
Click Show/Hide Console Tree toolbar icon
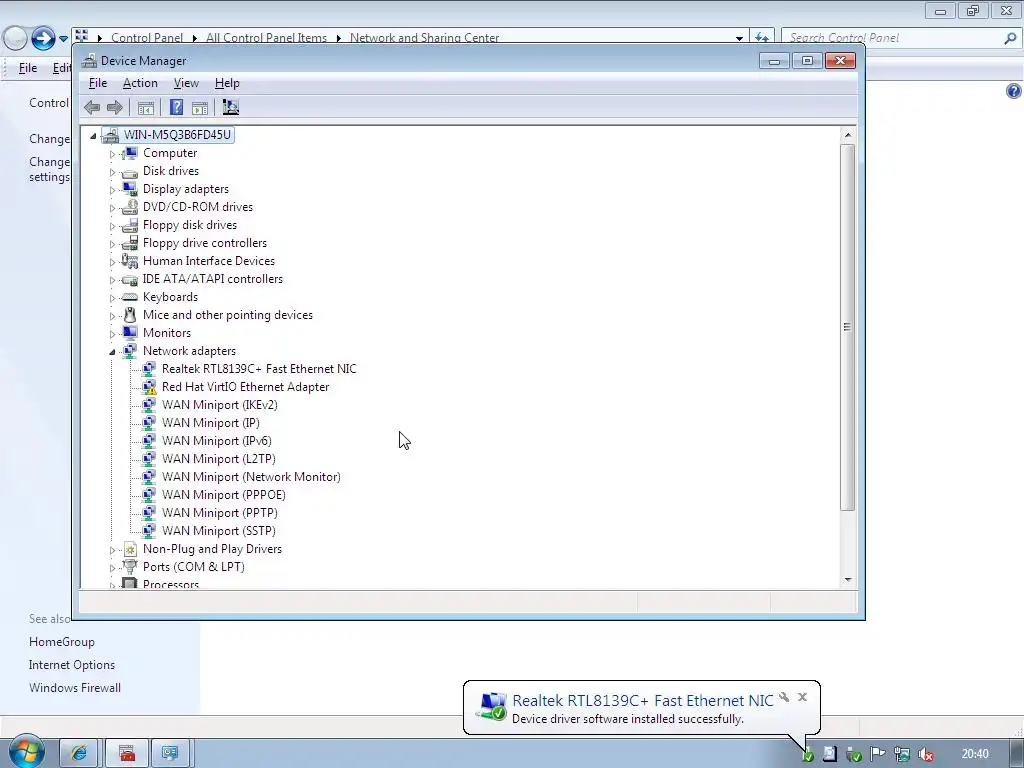tap(146, 108)
